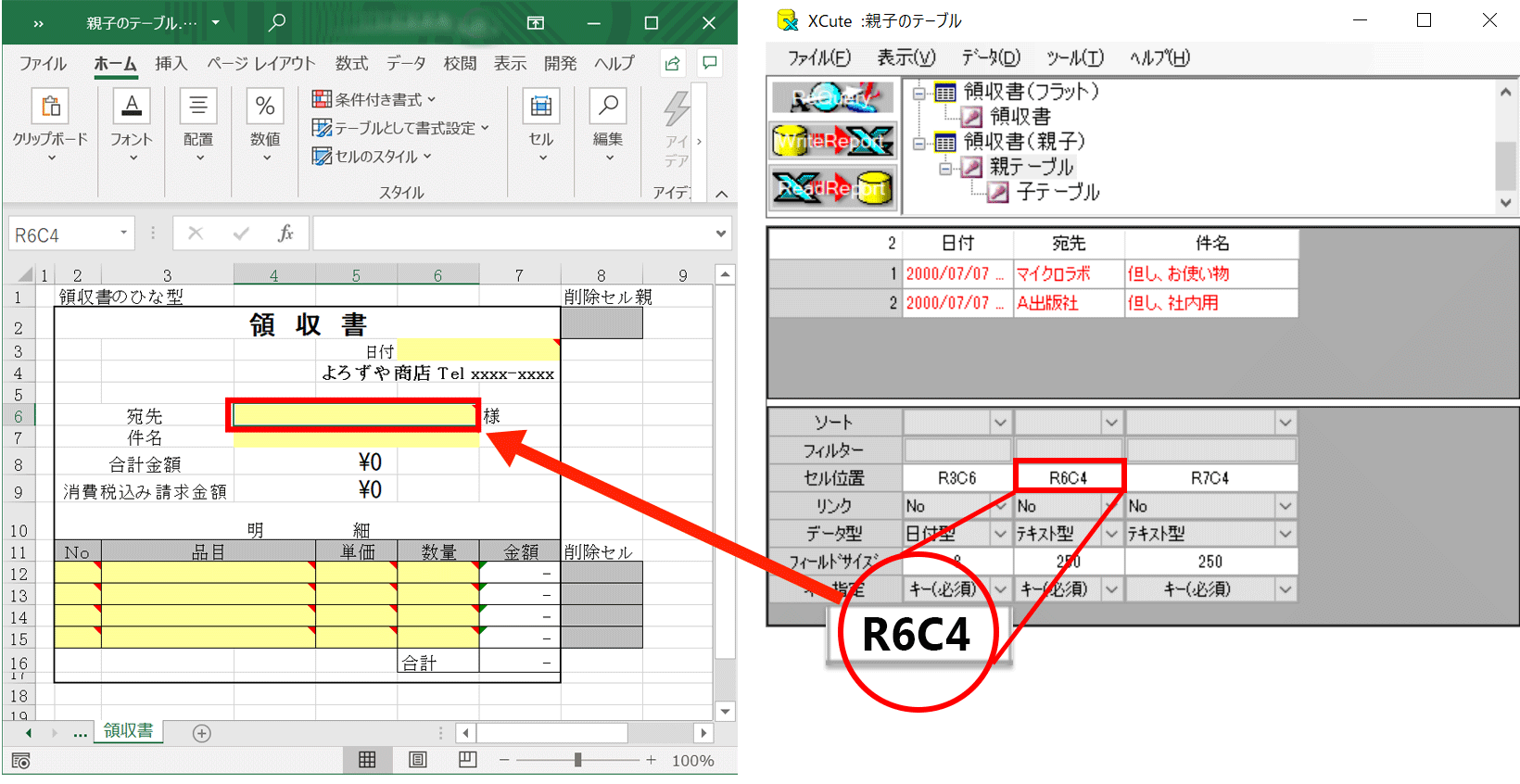Open the first Sort (ソート) column dropdown
The width and height of the screenshot is (1520, 784).
click(1000, 423)
